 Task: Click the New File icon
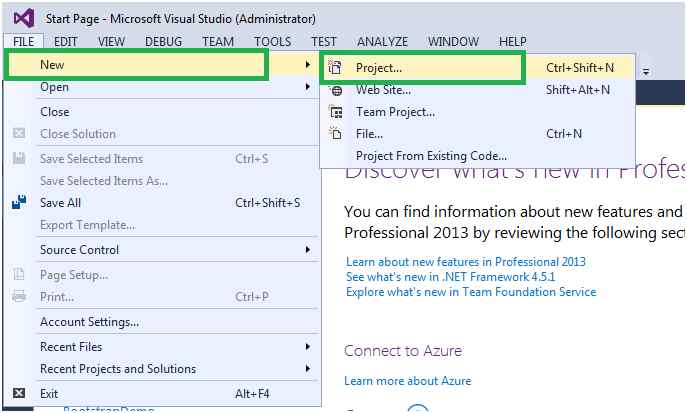click(x=336, y=134)
